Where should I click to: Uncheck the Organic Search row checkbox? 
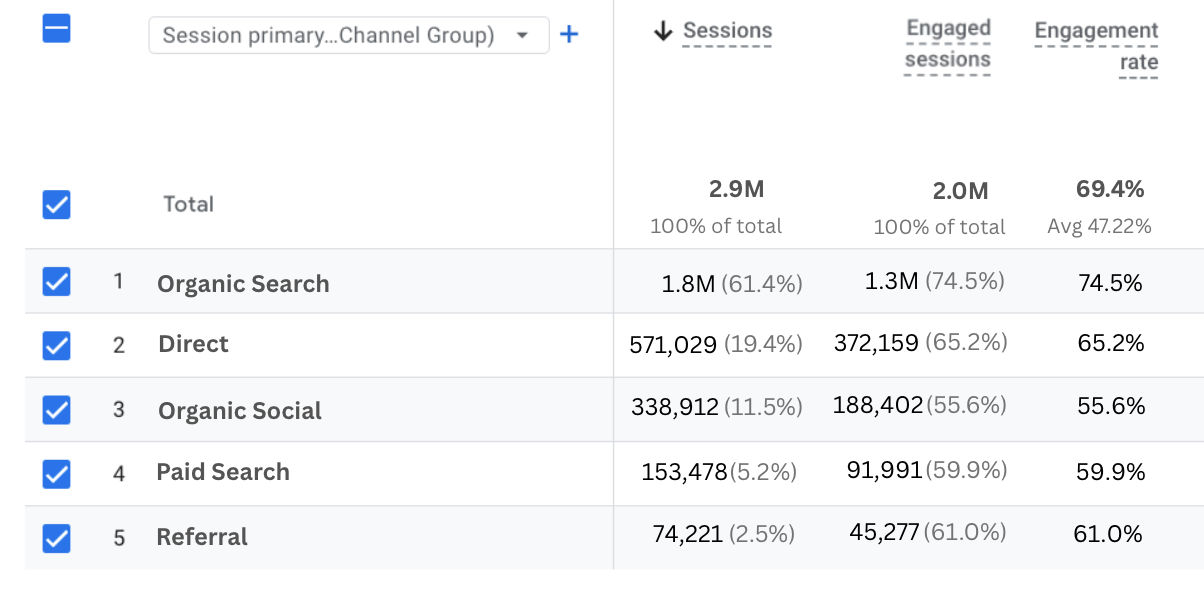[56, 283]
